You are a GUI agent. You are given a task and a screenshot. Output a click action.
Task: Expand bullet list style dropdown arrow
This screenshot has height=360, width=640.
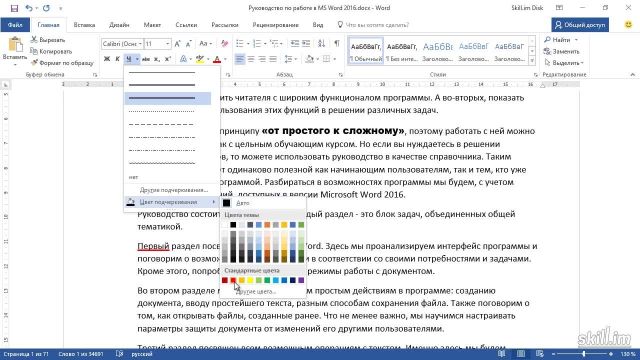[248, 44]
